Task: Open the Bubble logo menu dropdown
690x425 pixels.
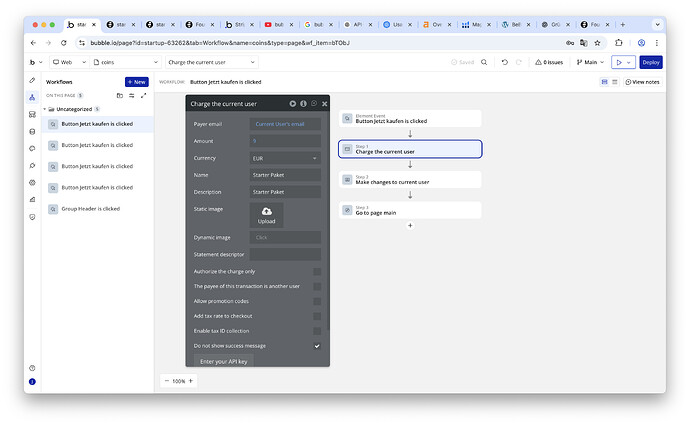Action: coord(36,62)
